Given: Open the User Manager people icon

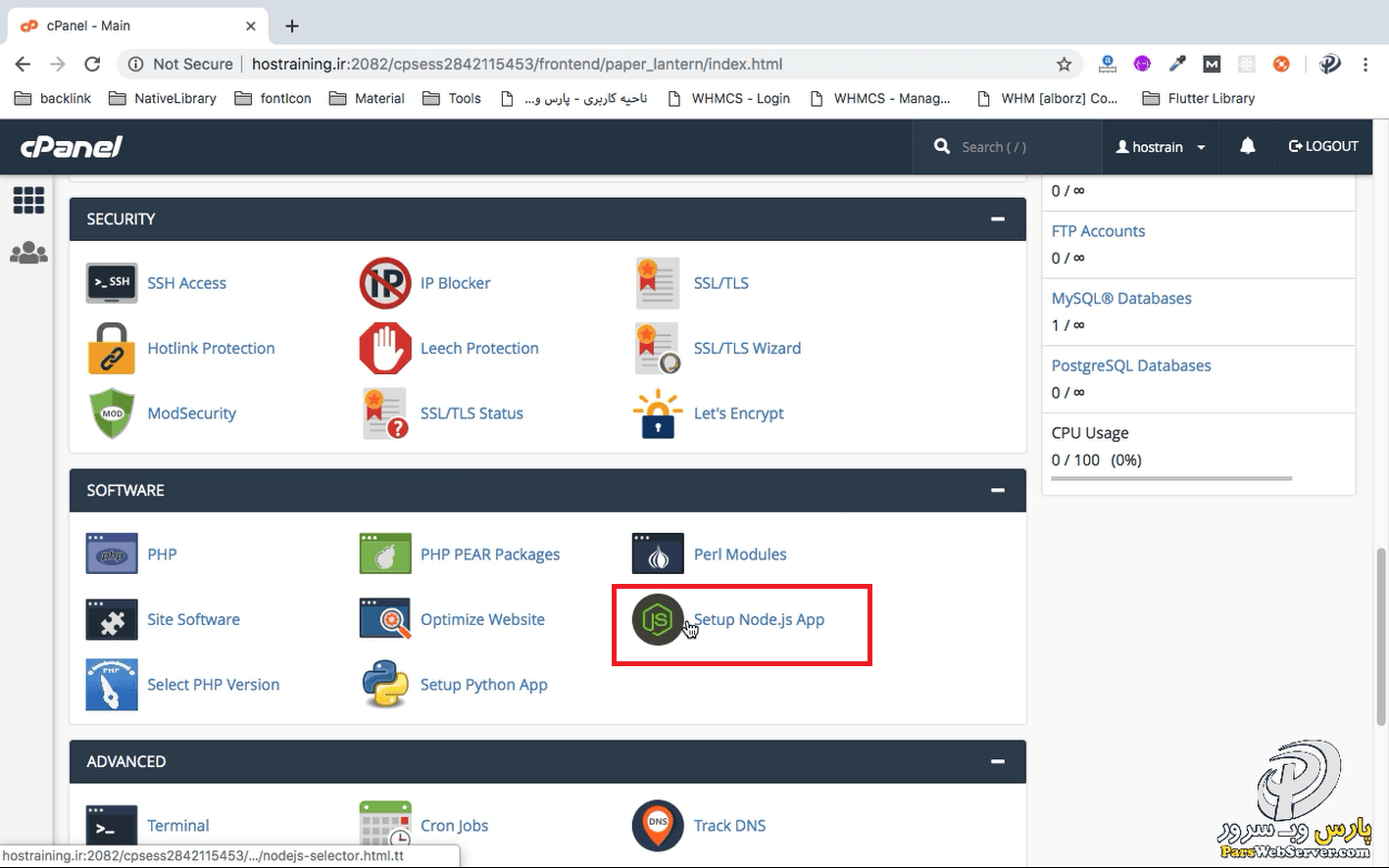Looking at the screenshot, I should click(x=28, y=254).
